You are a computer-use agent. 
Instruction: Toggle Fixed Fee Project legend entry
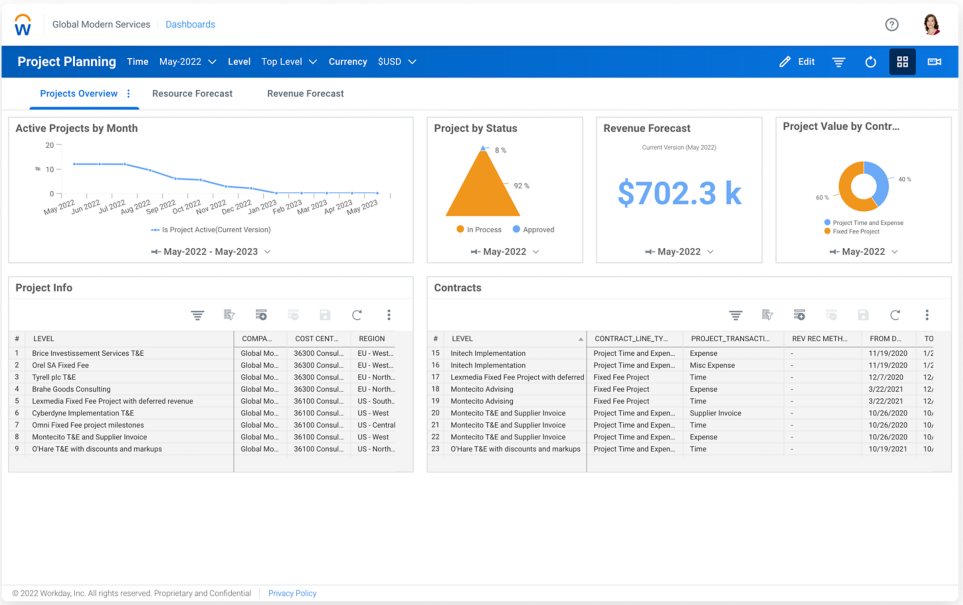[852, 232]
